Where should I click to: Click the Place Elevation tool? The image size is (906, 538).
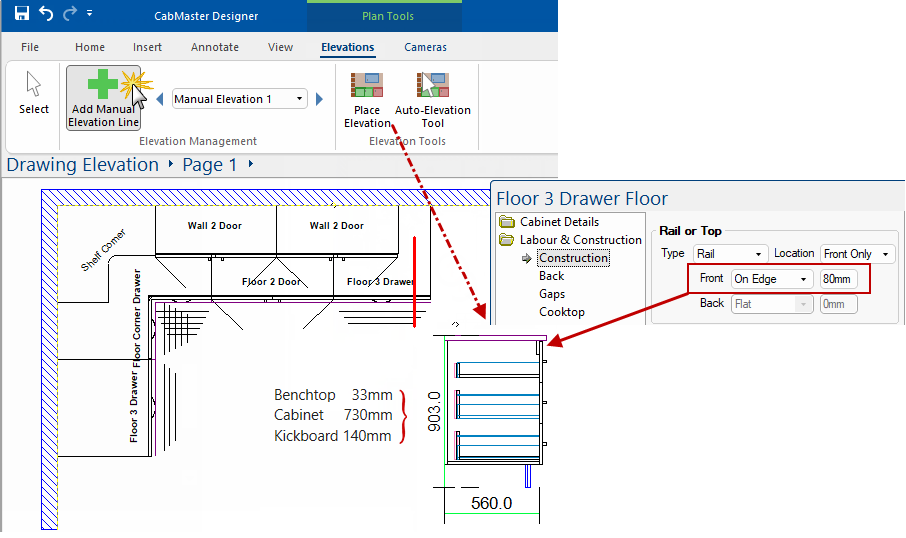click(x=367, y=98)
